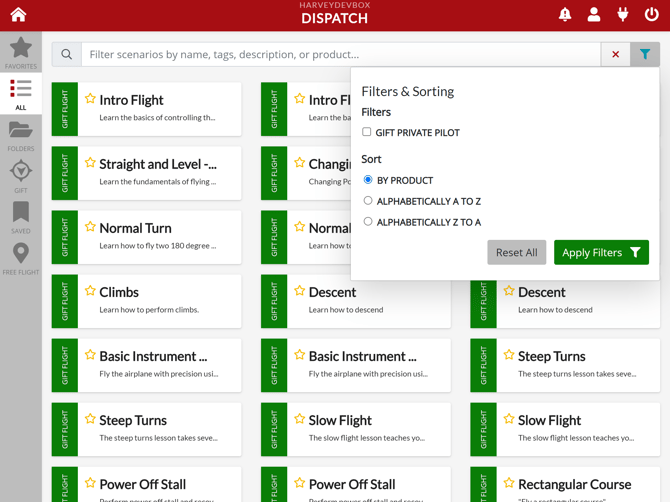The width and height of the screenshot is (670, 502).
Task: Favorite the first Normal Turn star
Action: coord(90,227)
